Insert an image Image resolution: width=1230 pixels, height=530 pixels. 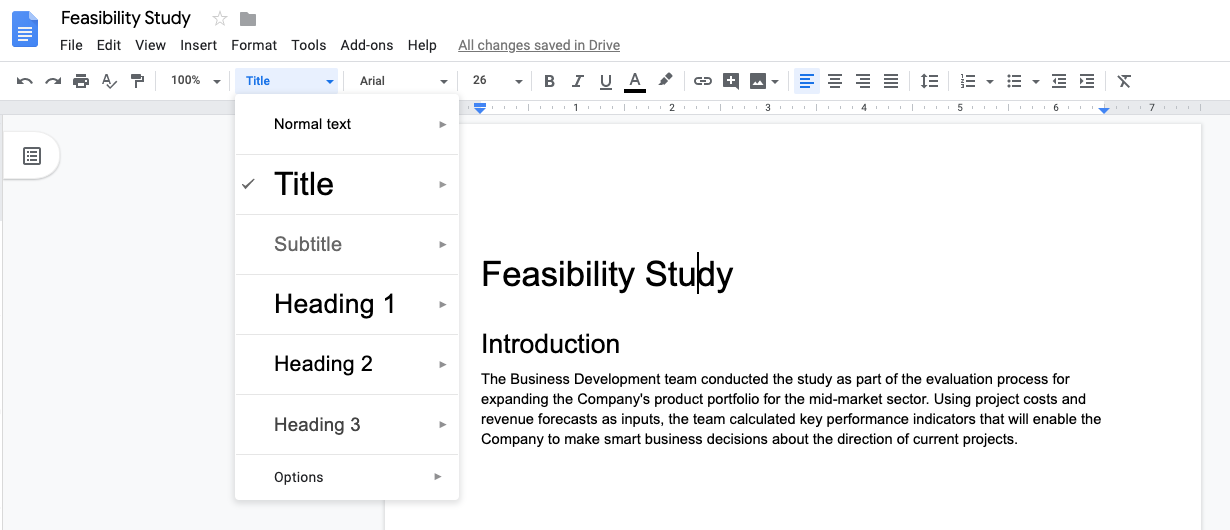pos(758,81)
